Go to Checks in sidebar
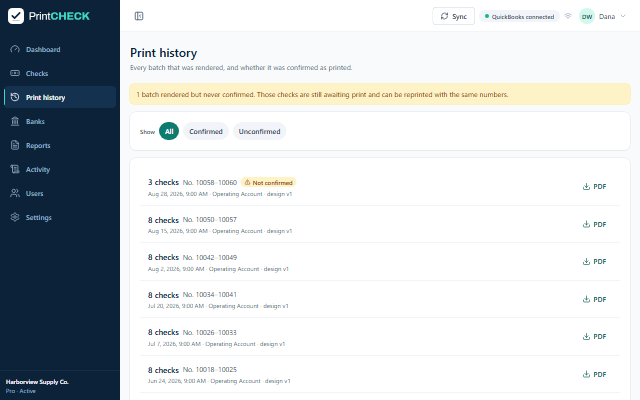The height and width of the screenshot is (400, 640). [60, 73]
